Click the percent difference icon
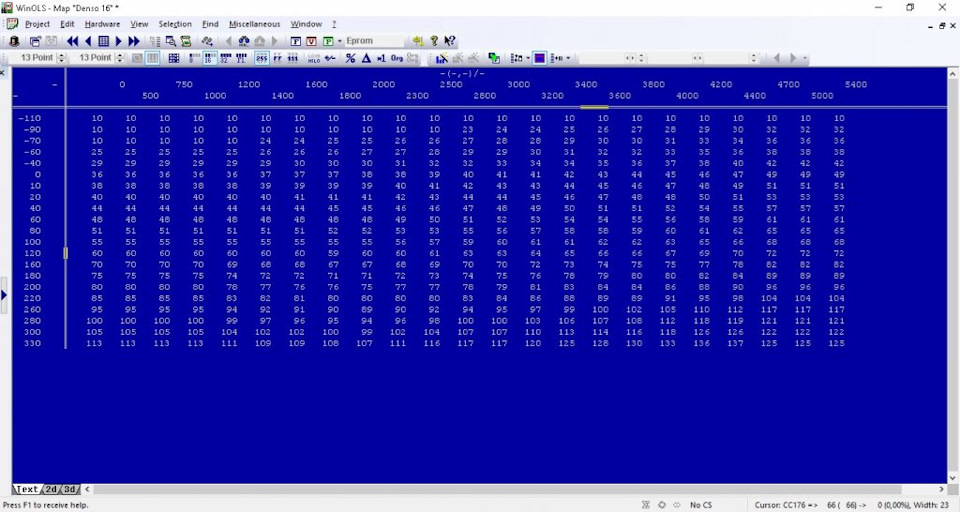This screenshot has height=512, width=960. click(350, 58)
